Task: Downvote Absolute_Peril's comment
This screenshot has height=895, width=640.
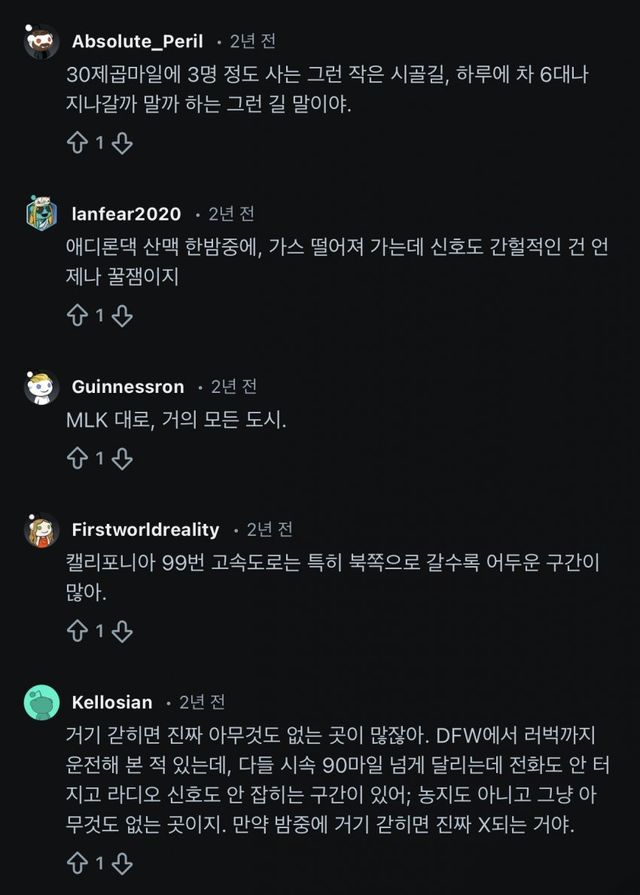Action: (x=121, y=143)
